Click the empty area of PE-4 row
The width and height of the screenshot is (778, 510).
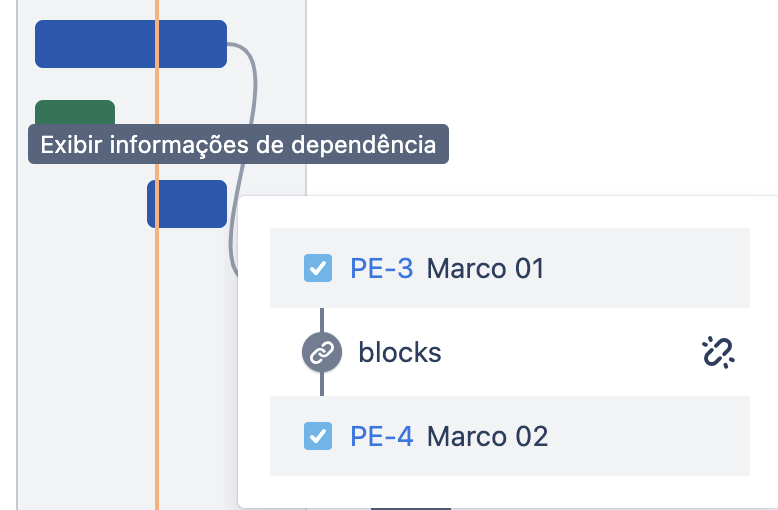(645, 436)
